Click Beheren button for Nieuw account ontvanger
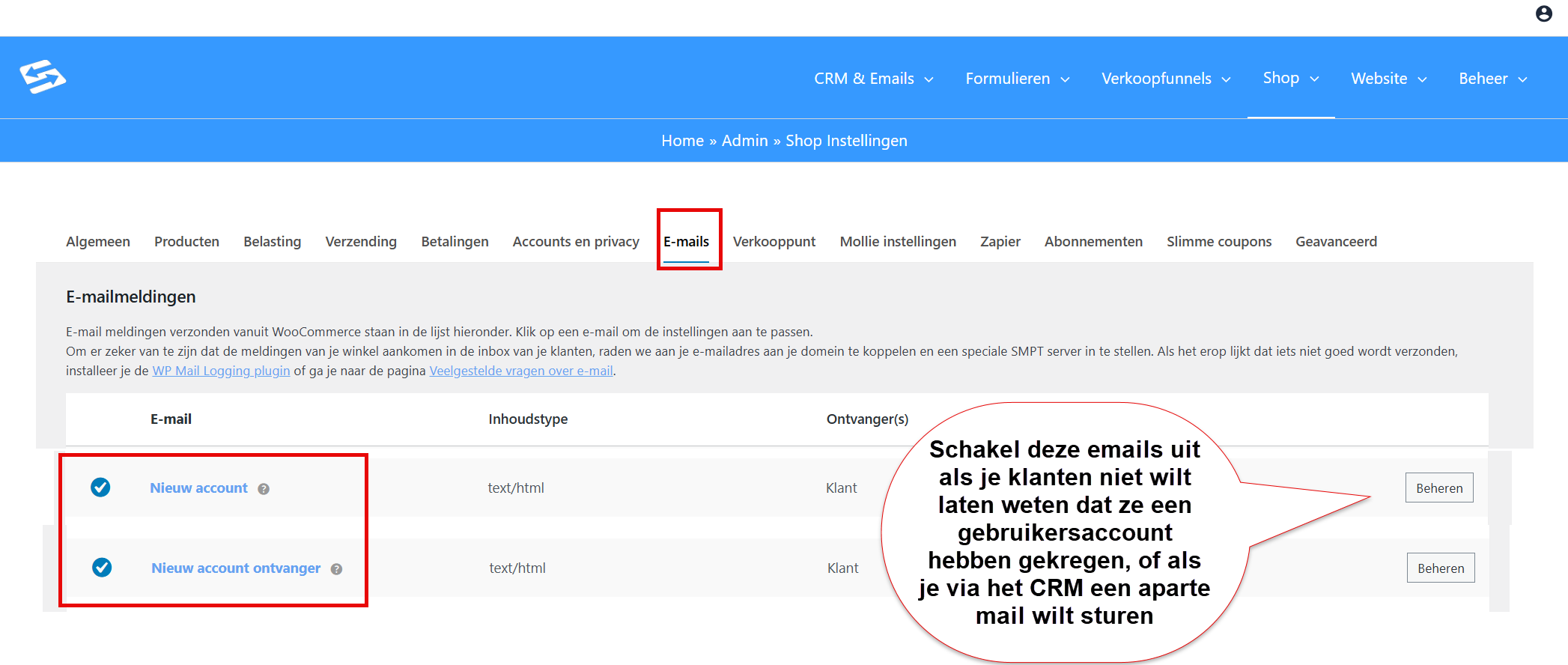This screenshot has width=1568, height=665. [x=1441, y=568]
